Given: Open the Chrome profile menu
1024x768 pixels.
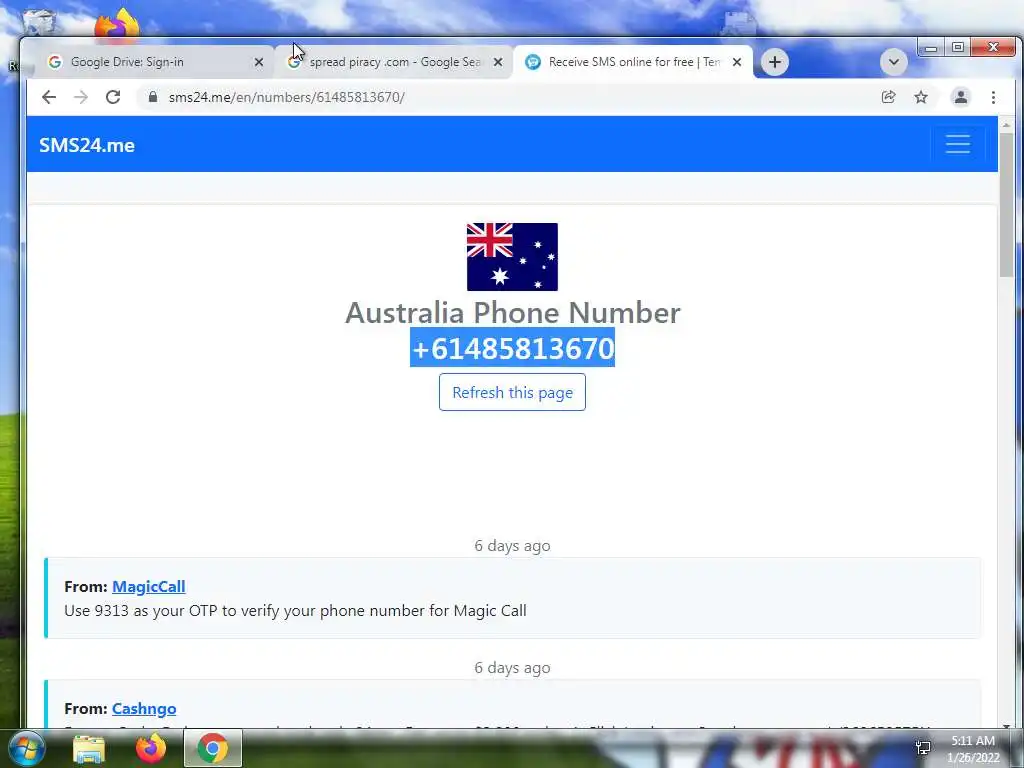Looking at the screenshot, I should click(x=961, y=97).
